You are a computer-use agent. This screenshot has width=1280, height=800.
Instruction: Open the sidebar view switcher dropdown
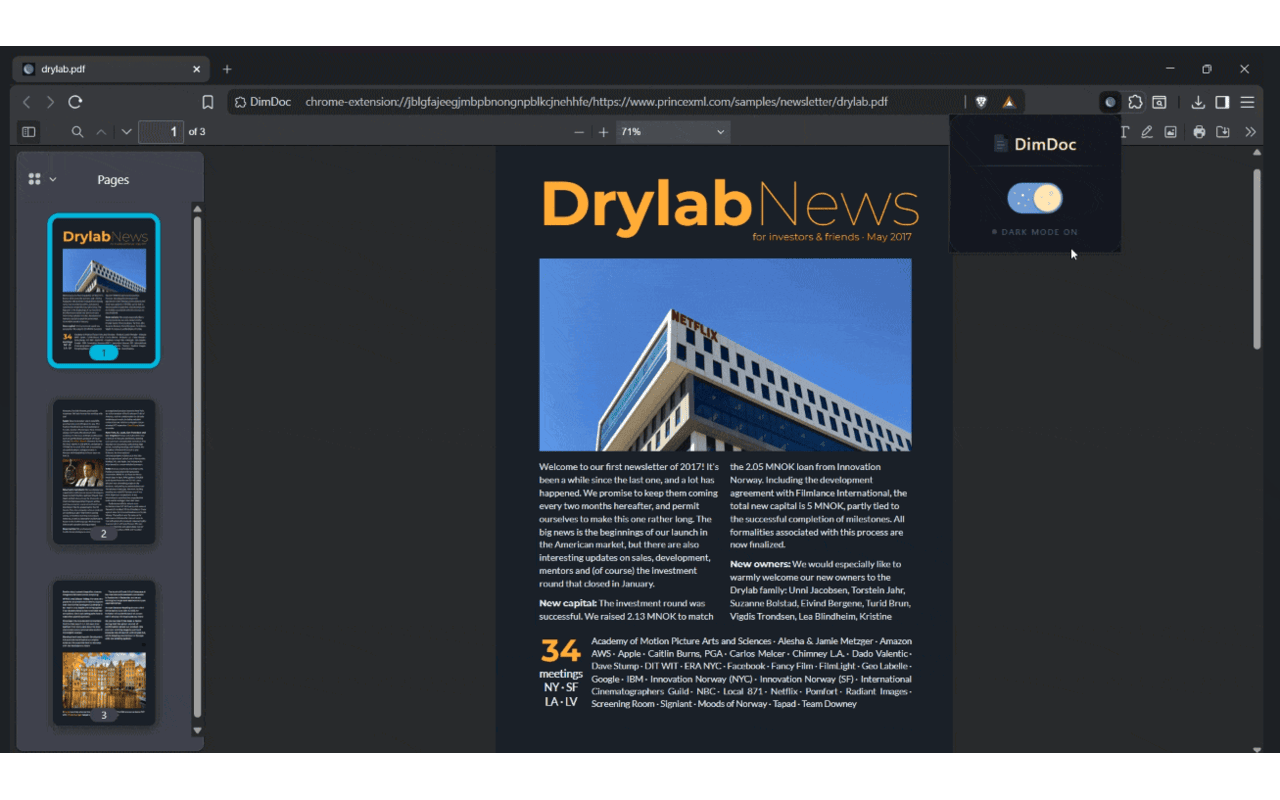41,179
